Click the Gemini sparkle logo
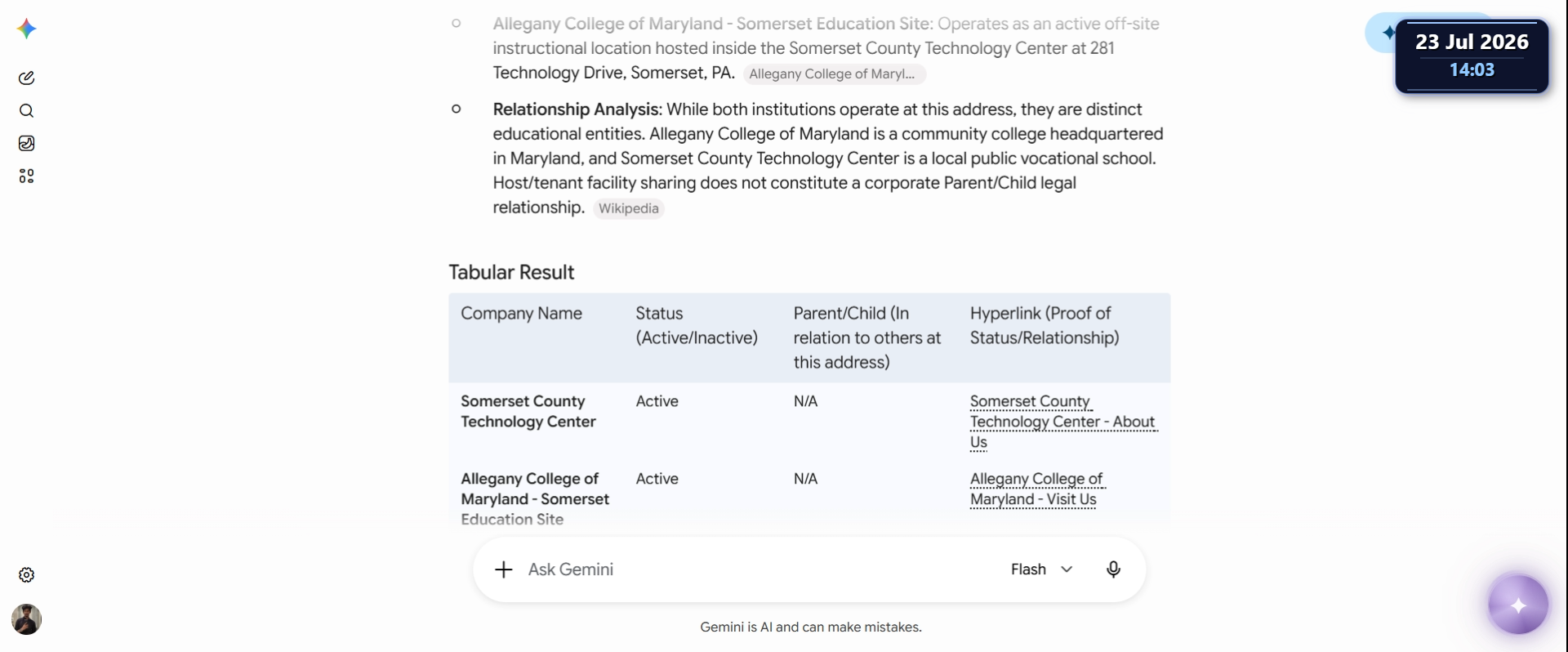Viewport: 1568px width, 652px height. pyautogui.click(x=26, y=29)
